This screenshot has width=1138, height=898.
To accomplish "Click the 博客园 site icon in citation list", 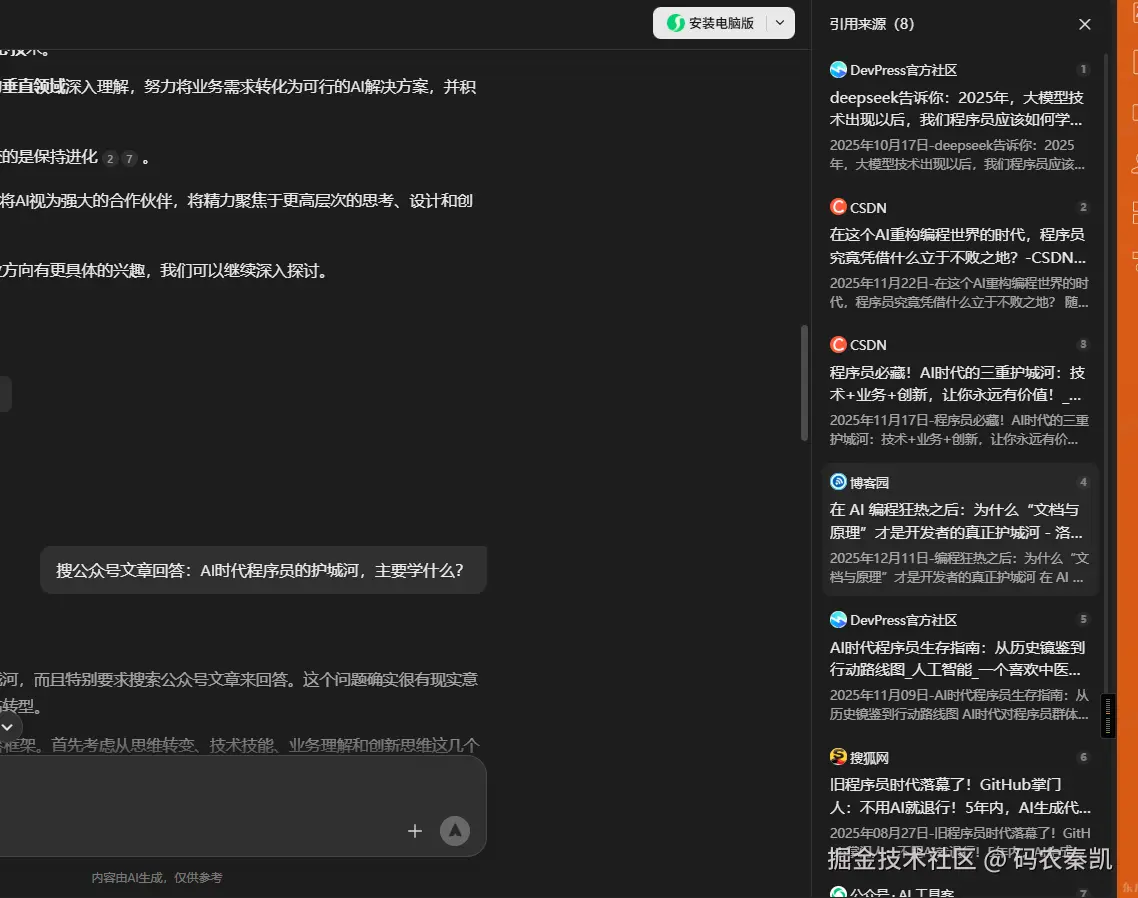I will 837,482.
